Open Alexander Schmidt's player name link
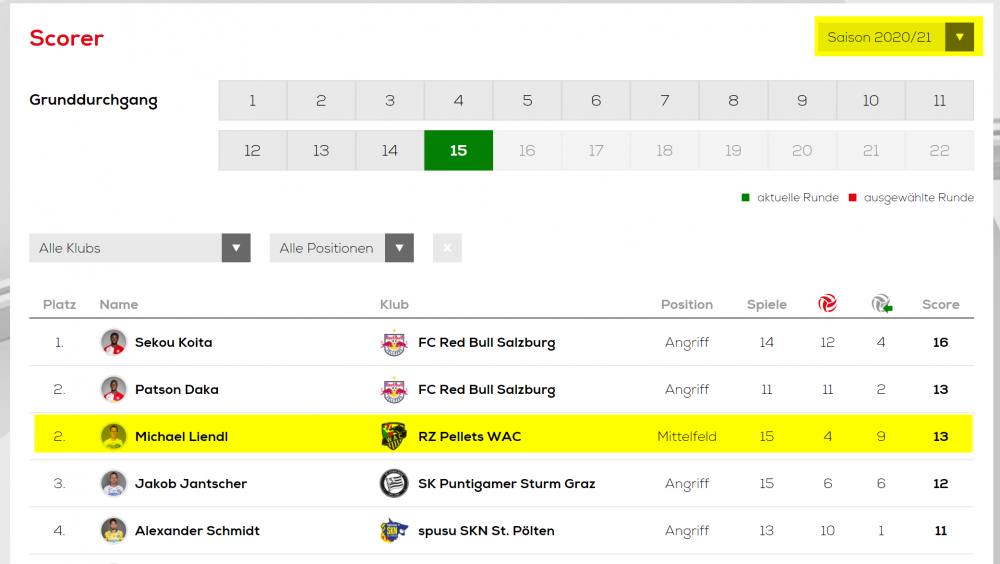1000x564 pixels. point(197,531)
